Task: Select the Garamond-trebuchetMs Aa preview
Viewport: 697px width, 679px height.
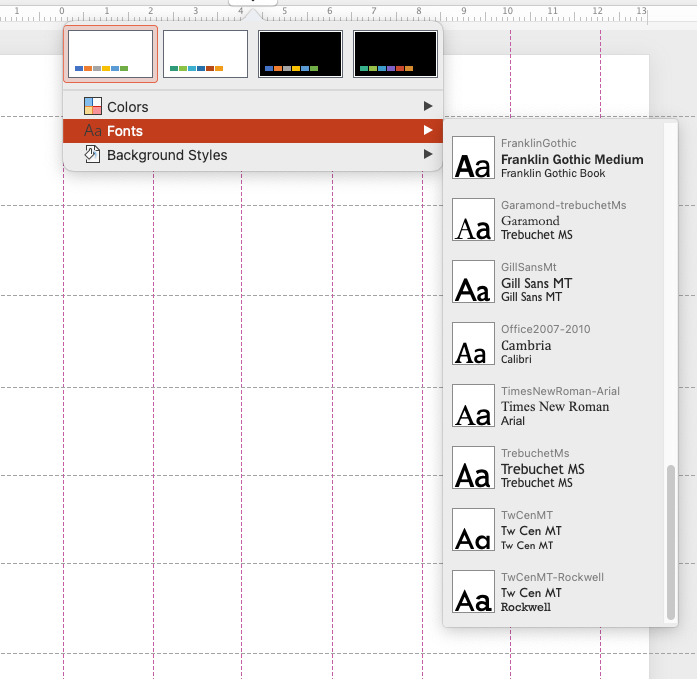Action: pos(473,220)
